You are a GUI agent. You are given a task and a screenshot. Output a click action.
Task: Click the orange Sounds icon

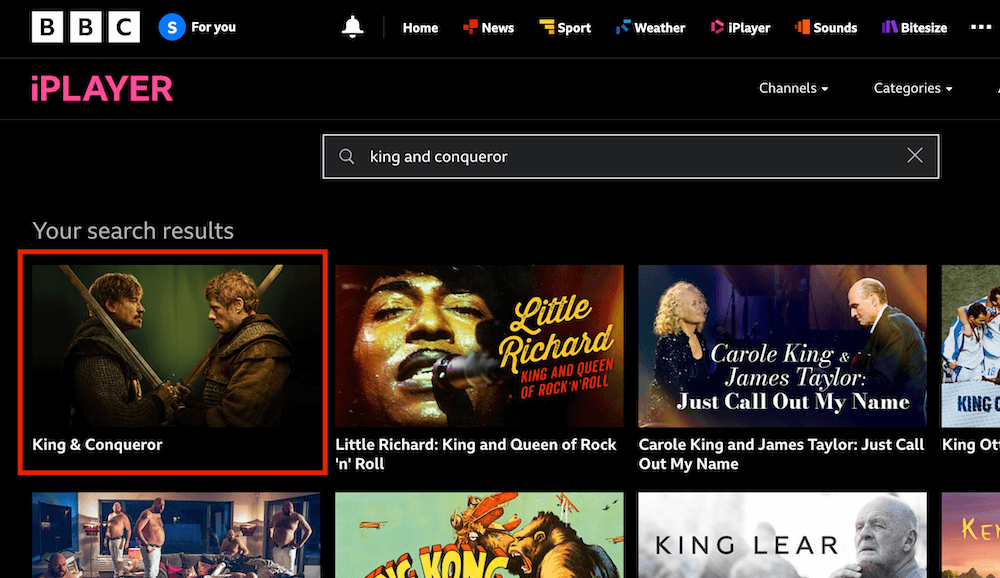pyautogui.click(x=802, y=27)
